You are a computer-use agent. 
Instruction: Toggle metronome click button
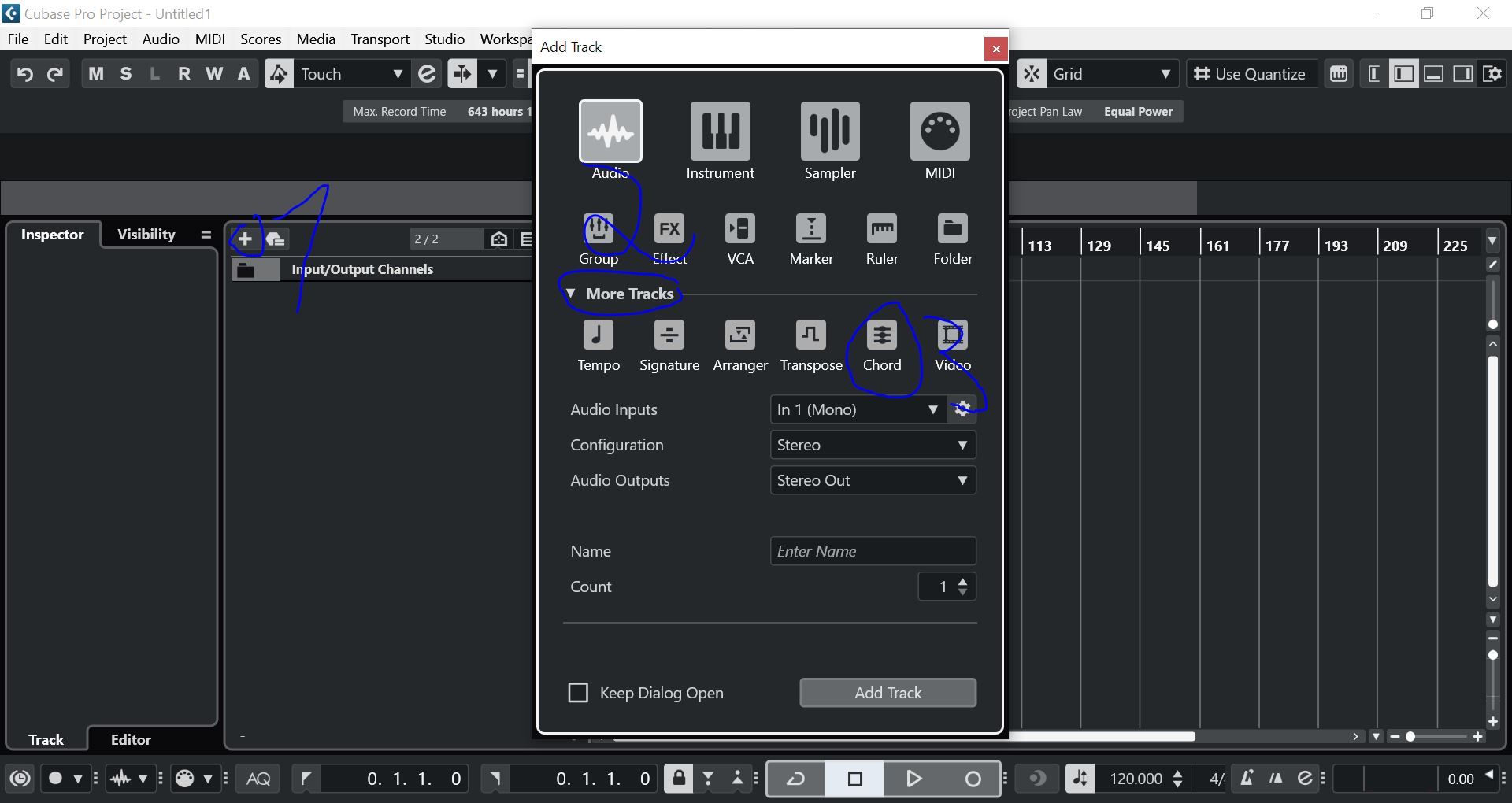[1247, 779]
